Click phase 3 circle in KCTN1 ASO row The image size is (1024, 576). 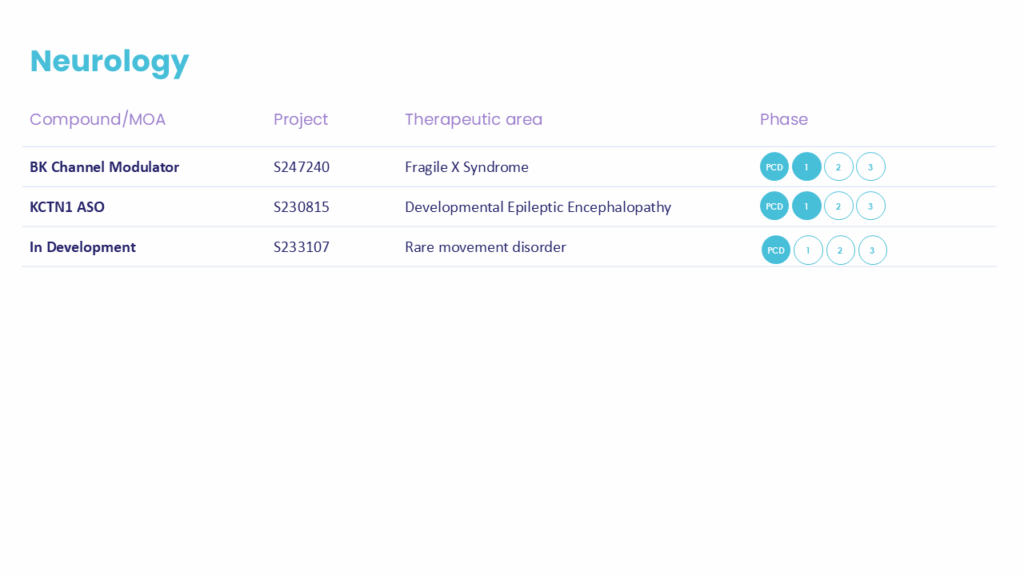pos(870,206)
